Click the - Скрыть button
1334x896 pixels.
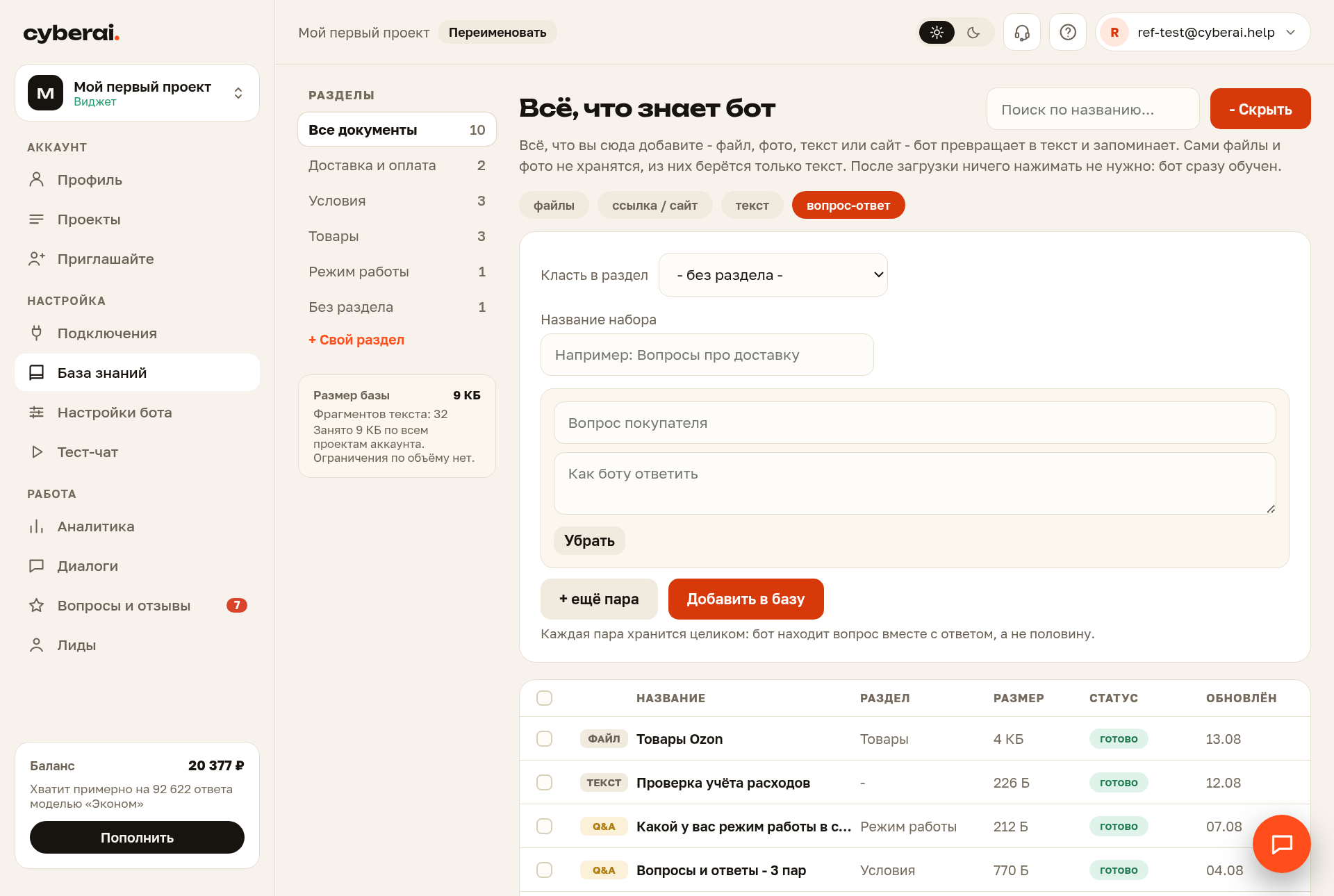[1260, 109]
